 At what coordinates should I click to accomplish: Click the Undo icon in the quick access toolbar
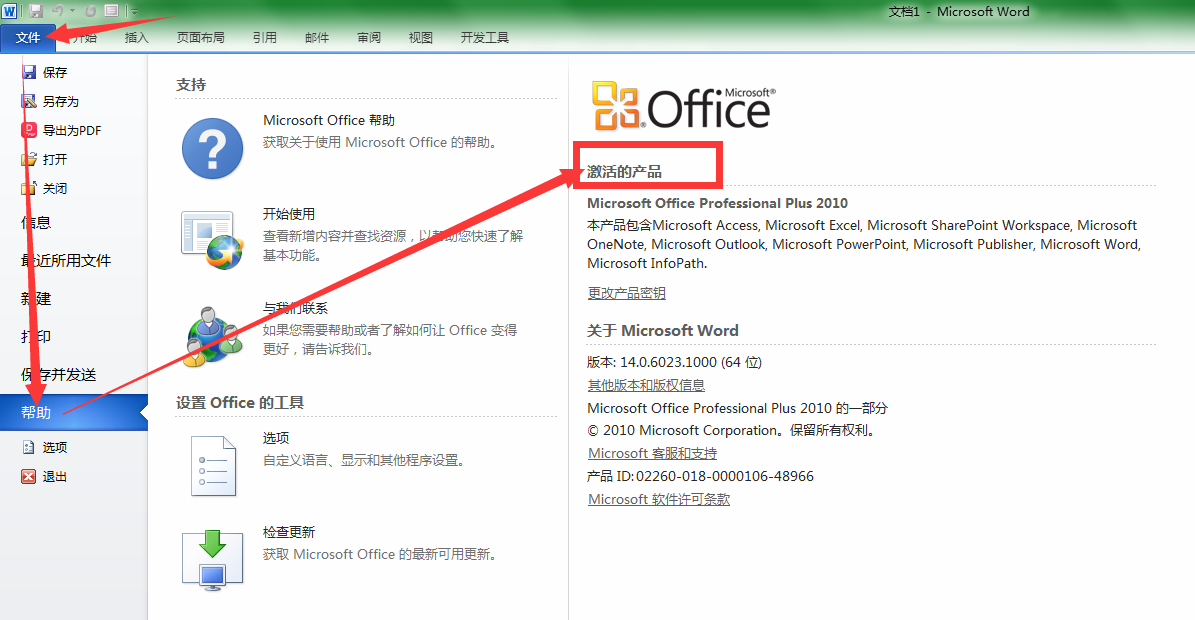pos(57,11)
